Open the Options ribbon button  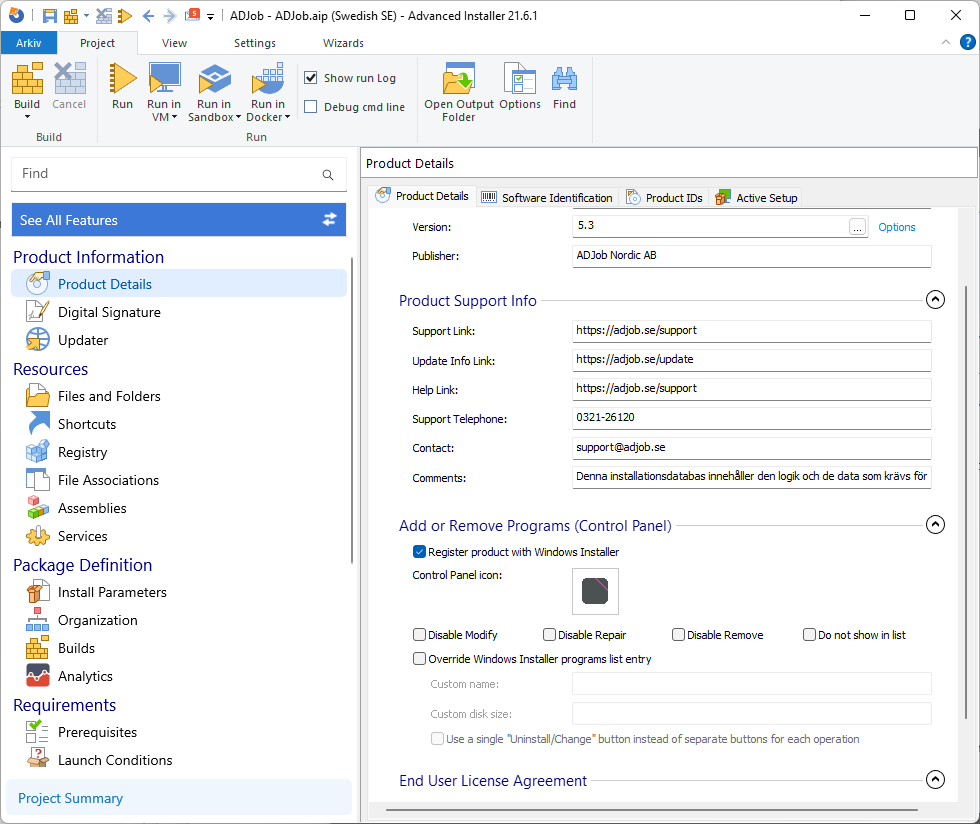[520, 87]
